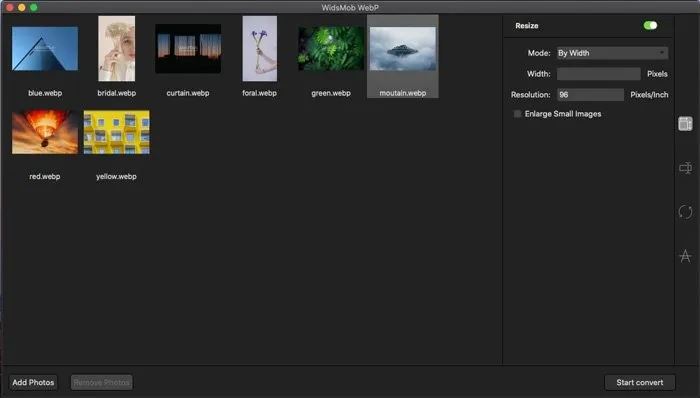Expand the Mode dropdown showing By Width
This screenshot has height=398, width=700.
[x=612, y=53]
